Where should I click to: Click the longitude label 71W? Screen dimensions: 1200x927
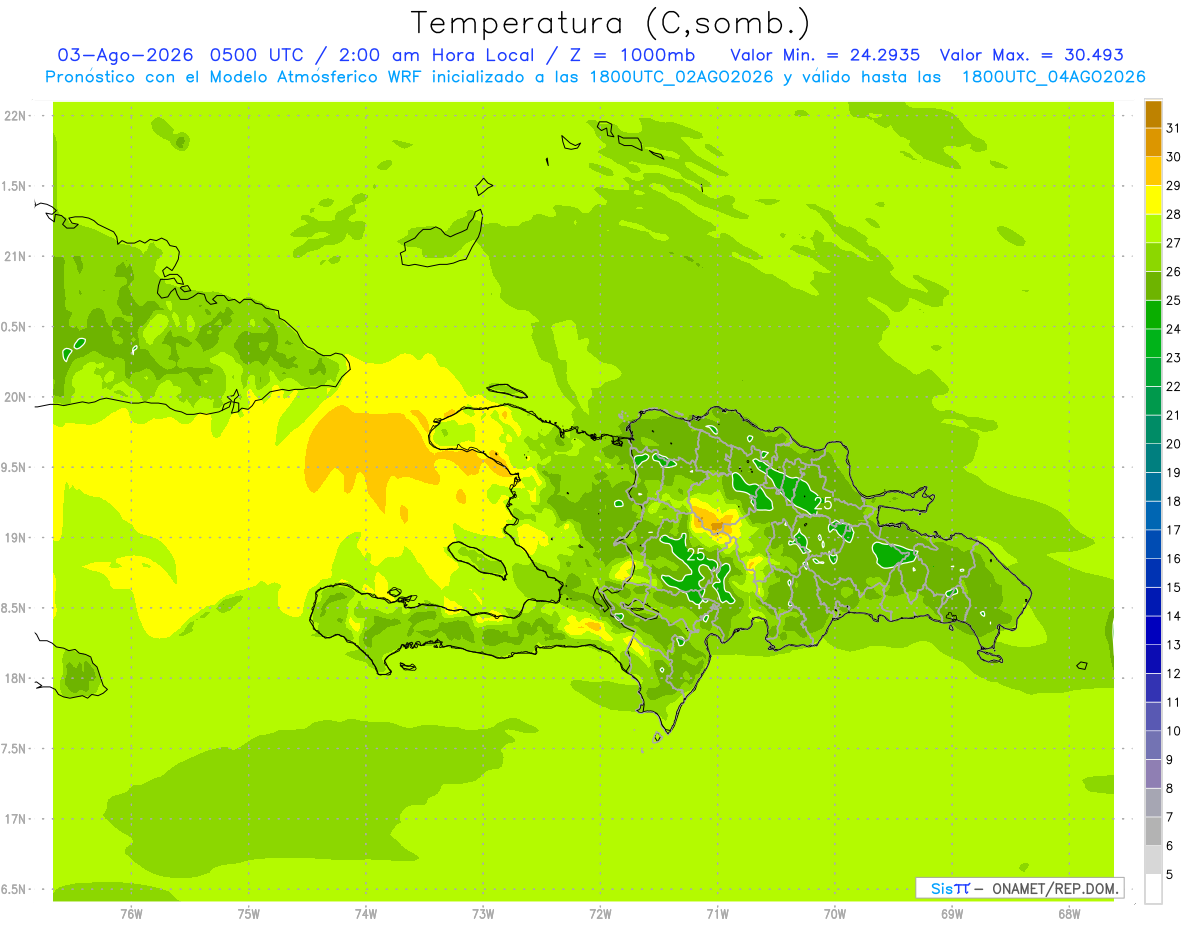(x=717, y=914)
